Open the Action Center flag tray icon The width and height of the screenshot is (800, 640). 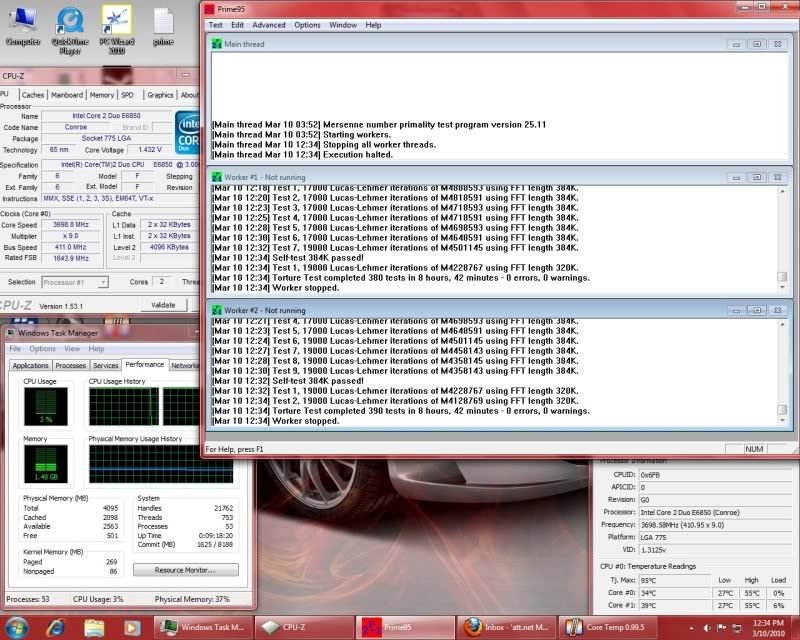[x=721, y=628]
